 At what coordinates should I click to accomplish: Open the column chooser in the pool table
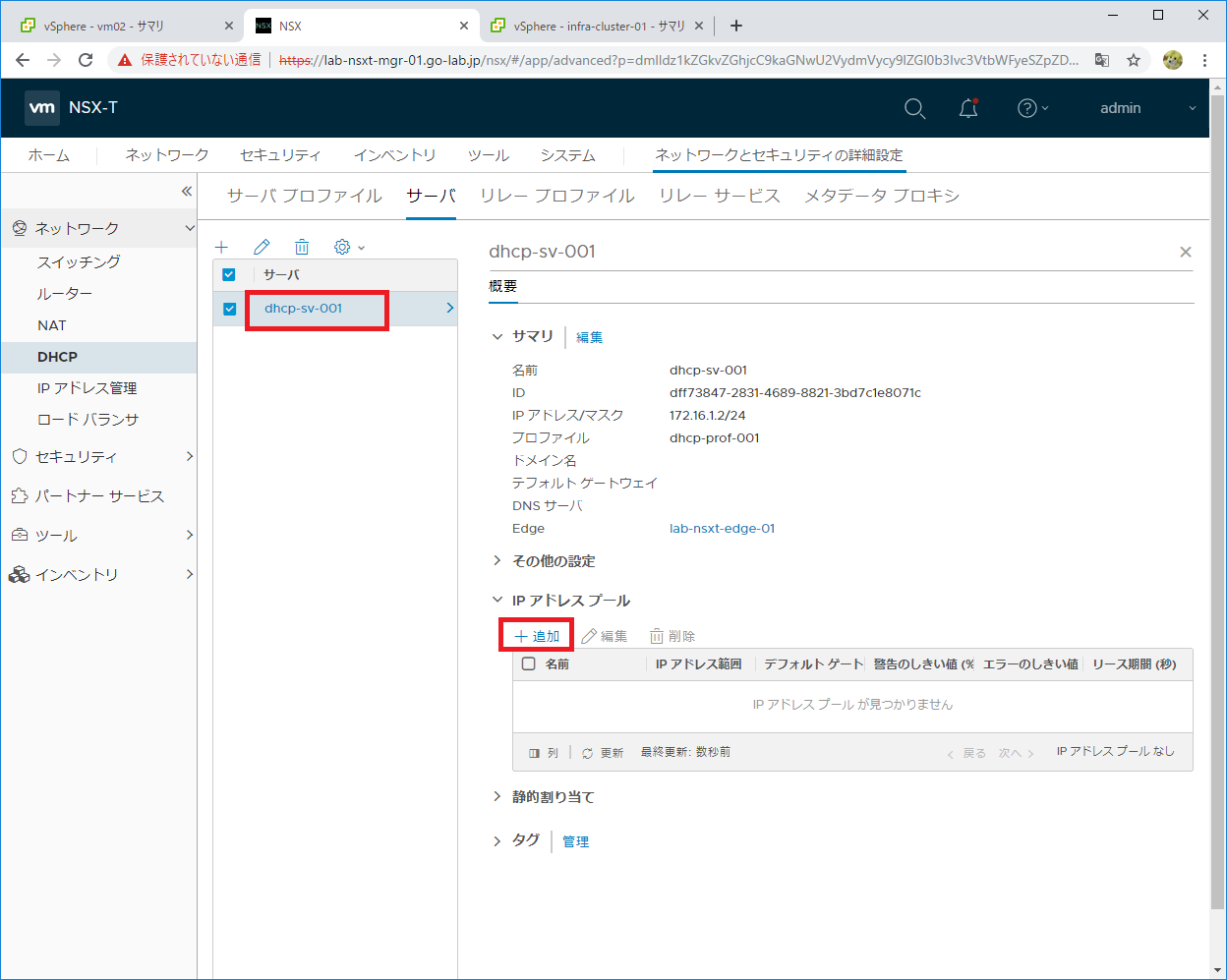pyautogui.click(x=544, y=753)
